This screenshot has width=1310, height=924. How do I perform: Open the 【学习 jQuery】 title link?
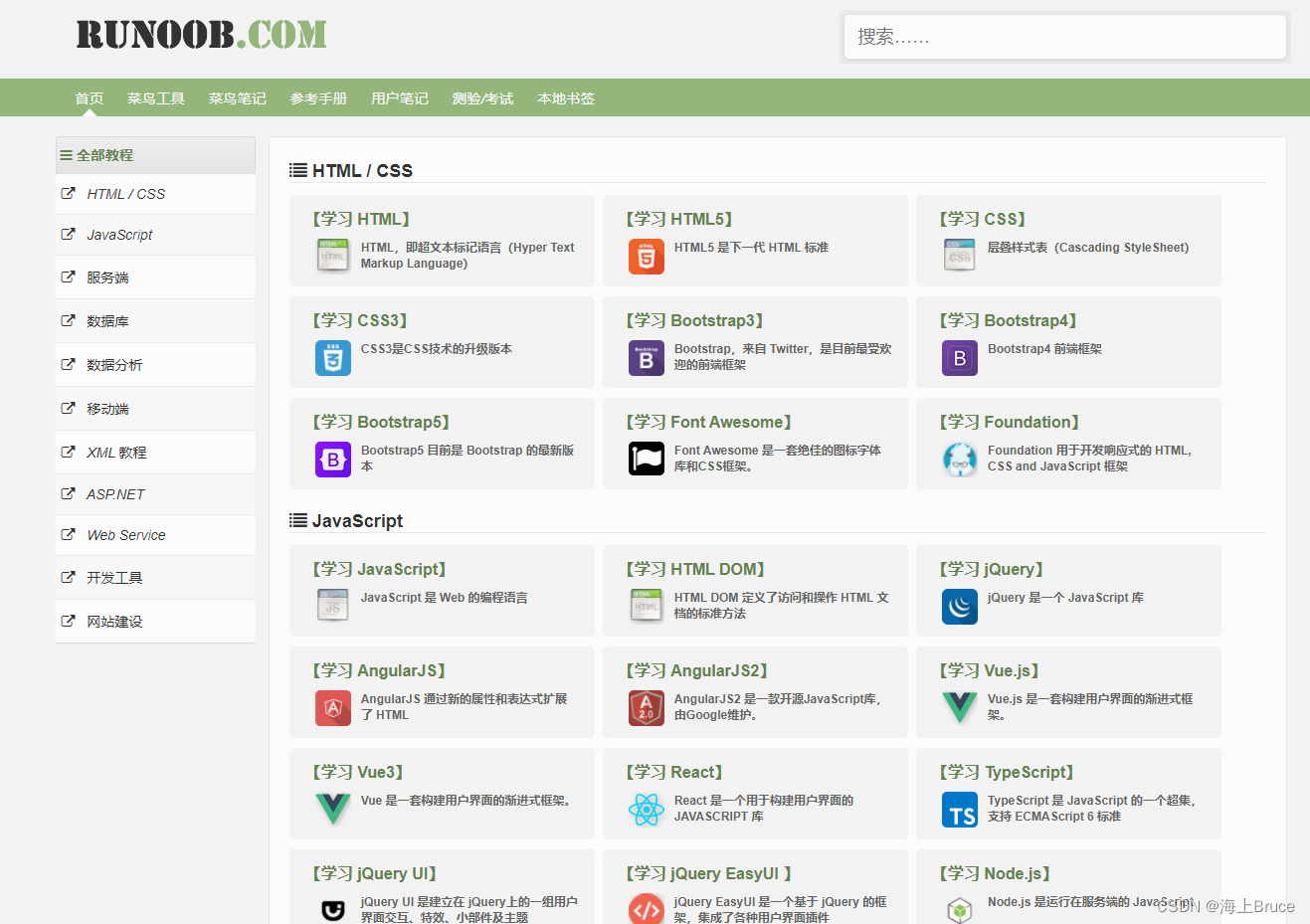coord(992,569)
